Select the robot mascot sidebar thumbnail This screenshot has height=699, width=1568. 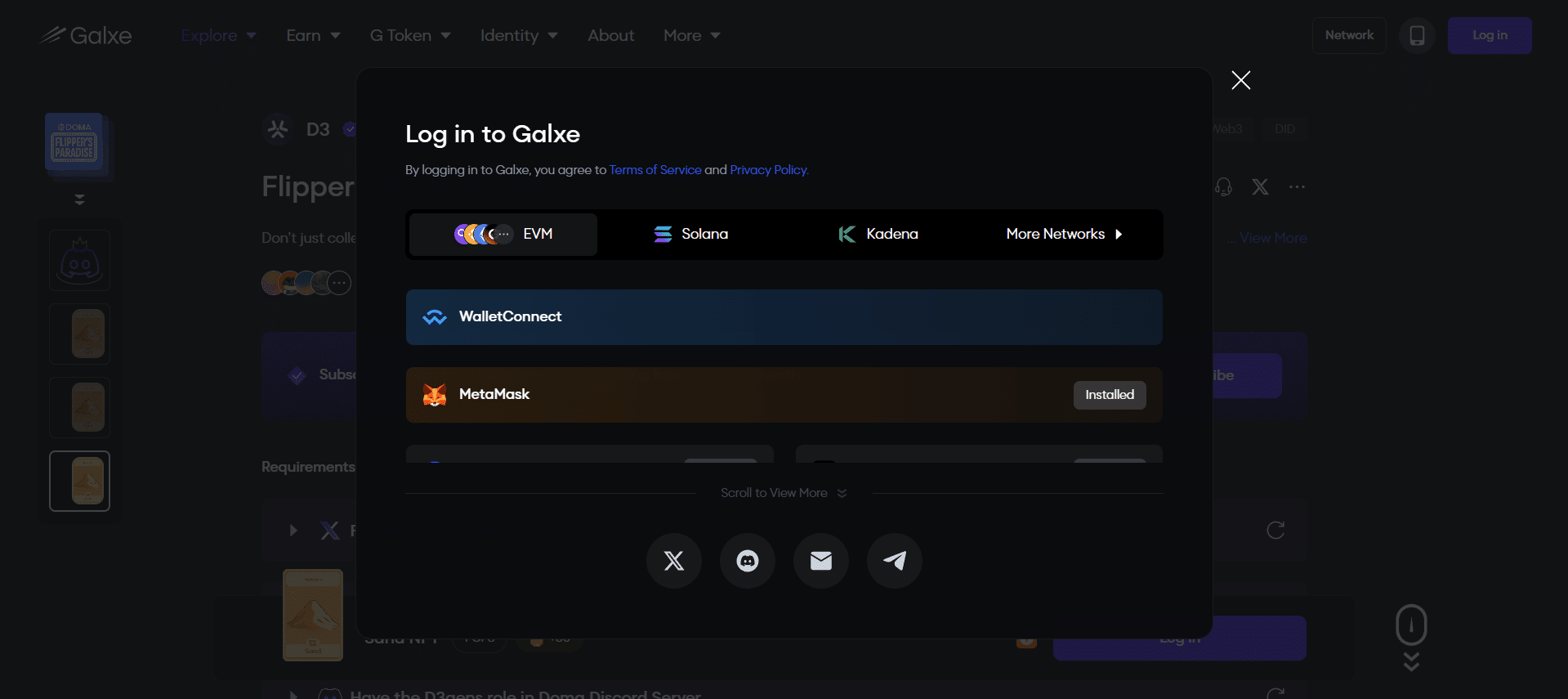79,261
